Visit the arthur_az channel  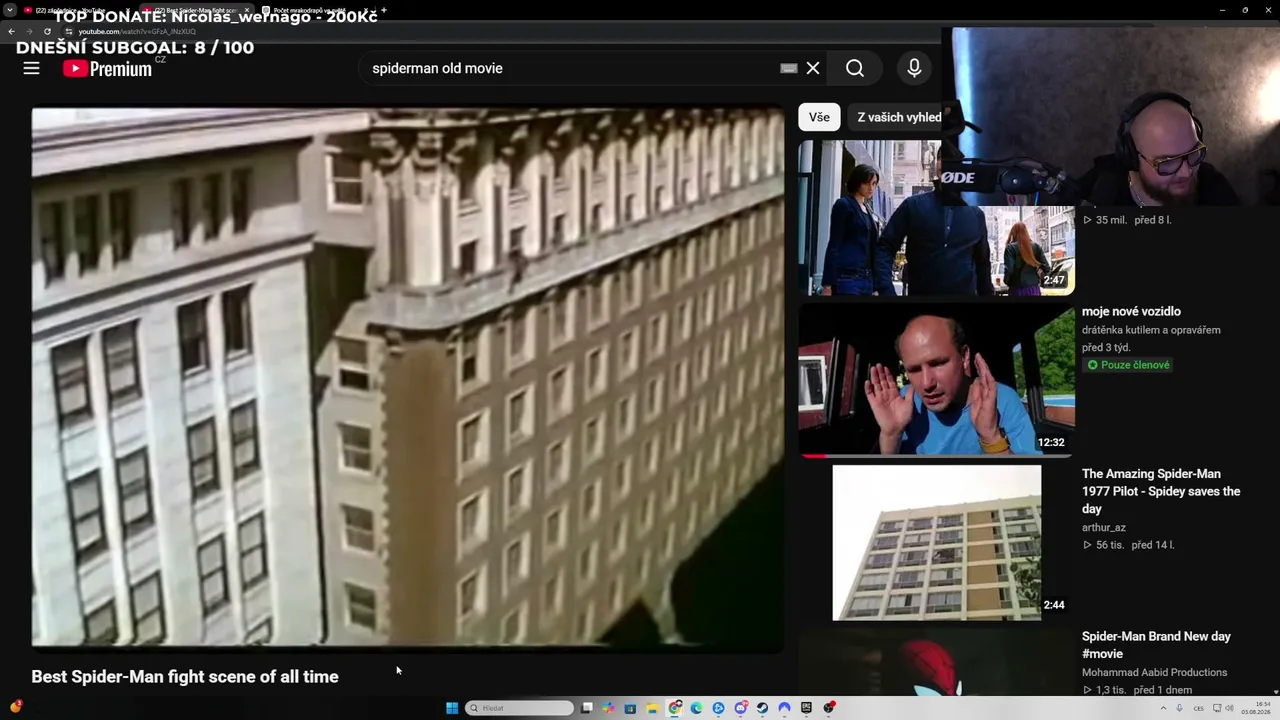(1104, 527)
